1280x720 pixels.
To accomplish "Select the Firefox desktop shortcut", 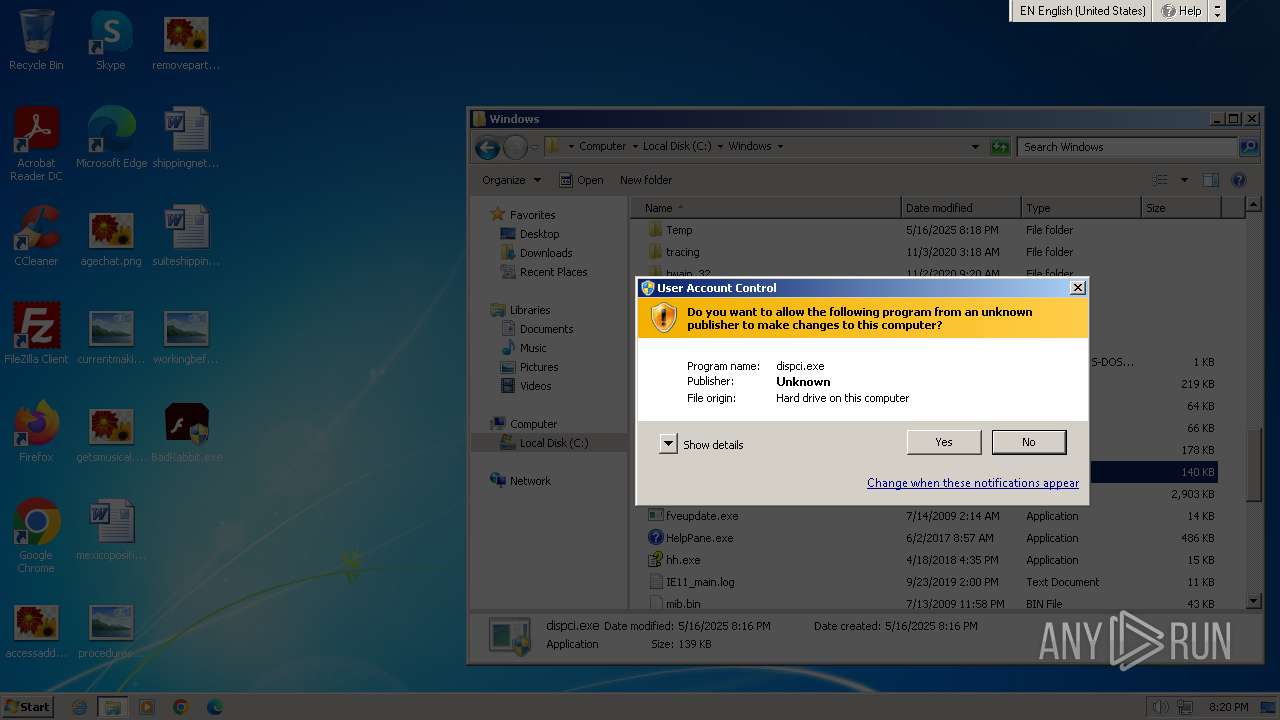I will 36,433.
